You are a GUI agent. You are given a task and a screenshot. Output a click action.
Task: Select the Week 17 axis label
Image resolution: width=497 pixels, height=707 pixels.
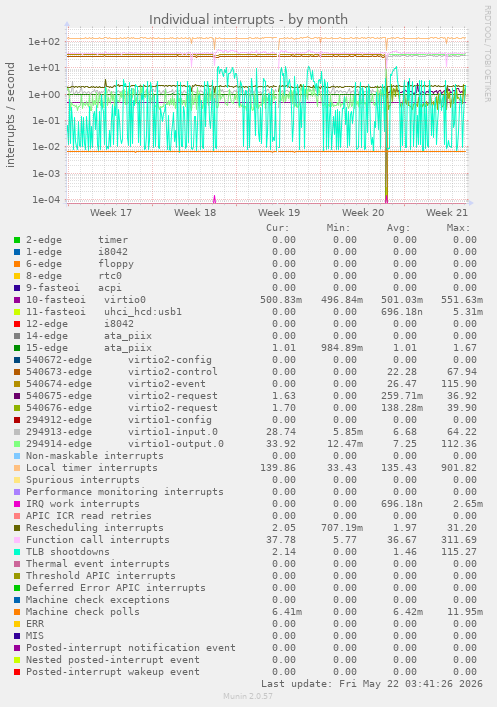[x=111, y=212]
